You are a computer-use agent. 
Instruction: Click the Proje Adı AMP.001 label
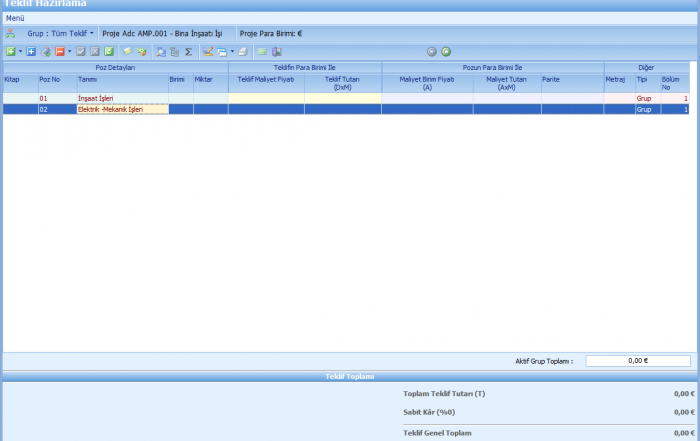pos(166,33)
